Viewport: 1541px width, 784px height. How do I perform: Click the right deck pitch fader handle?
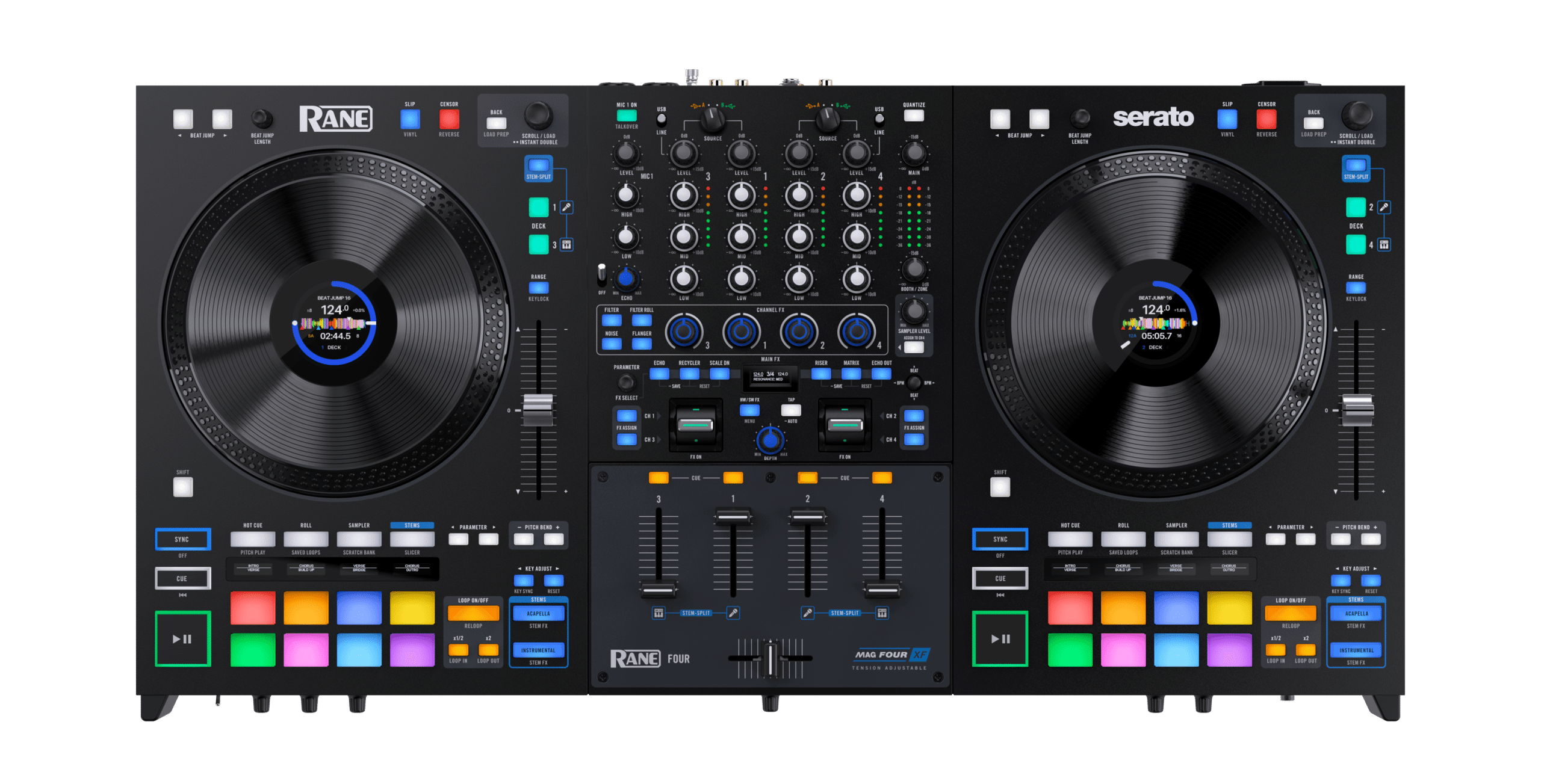click(1358, 410)
